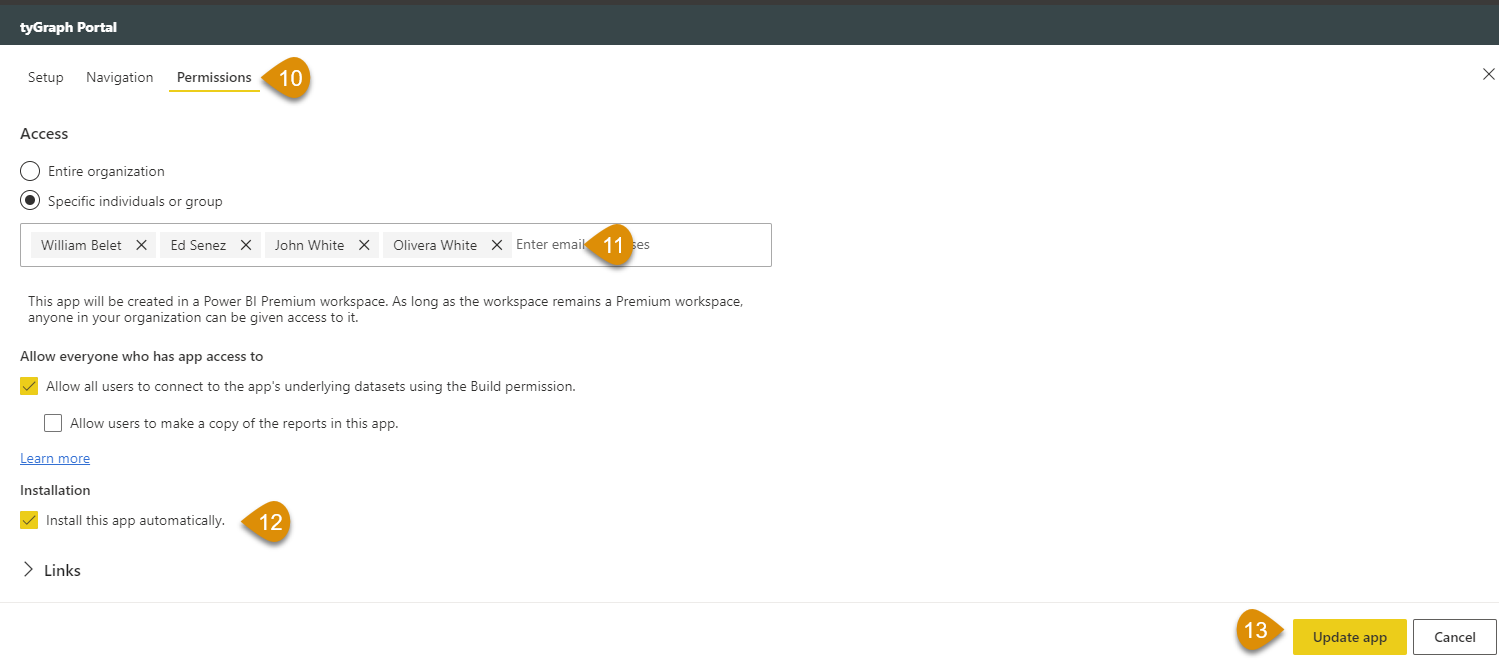Click the Update app button
Screen dimensions: 1499x666
tap(1349, 637)
